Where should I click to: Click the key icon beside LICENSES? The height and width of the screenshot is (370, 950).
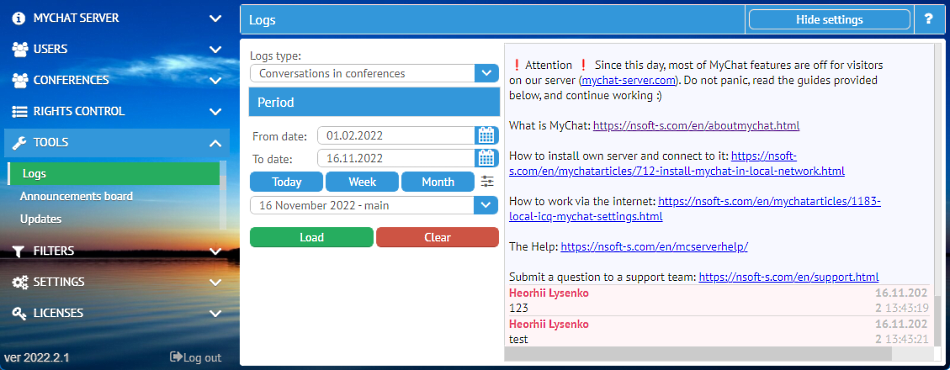pos(20,313)
